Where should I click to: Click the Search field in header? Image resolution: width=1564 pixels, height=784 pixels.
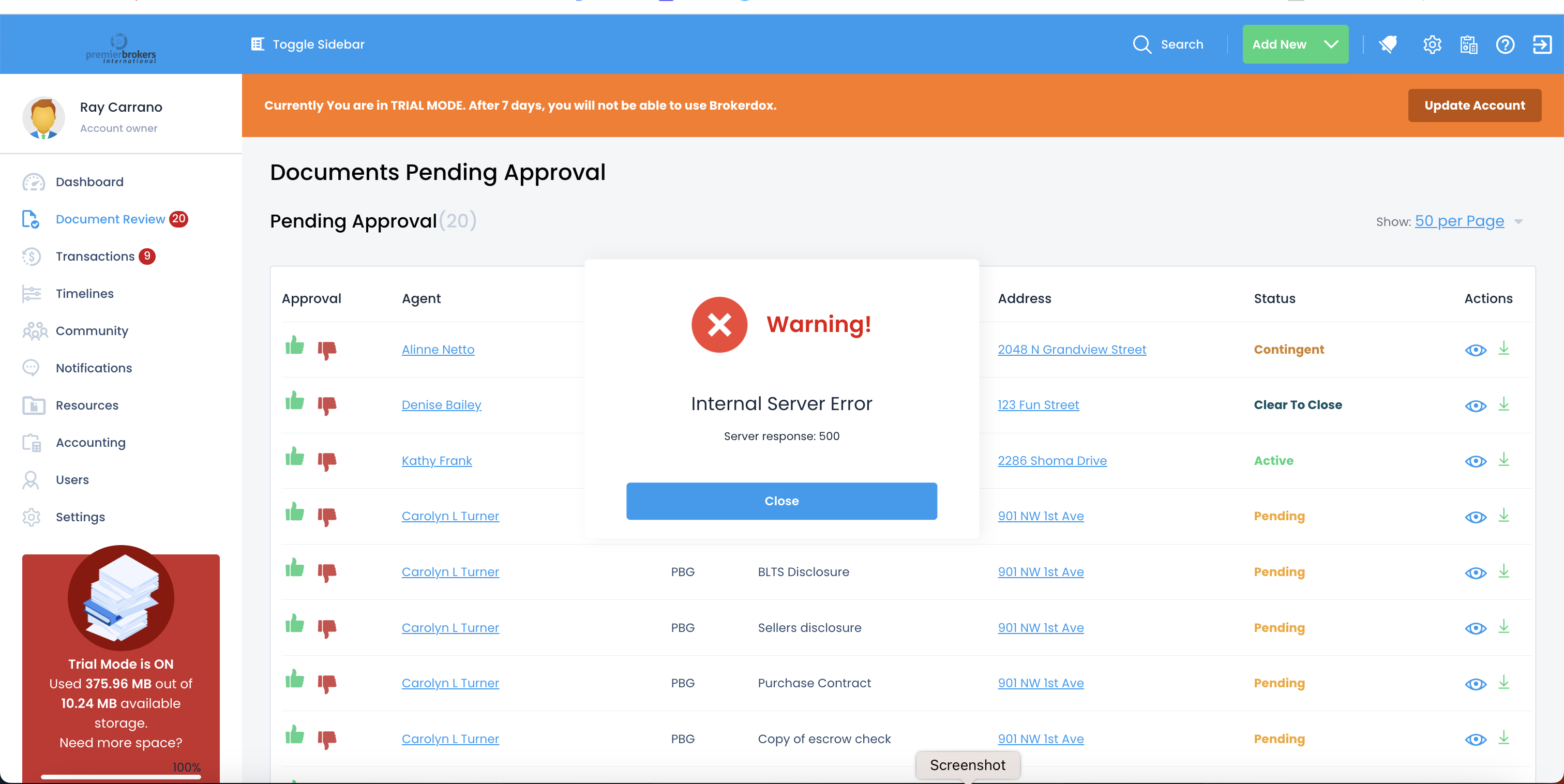(1181, 44)
